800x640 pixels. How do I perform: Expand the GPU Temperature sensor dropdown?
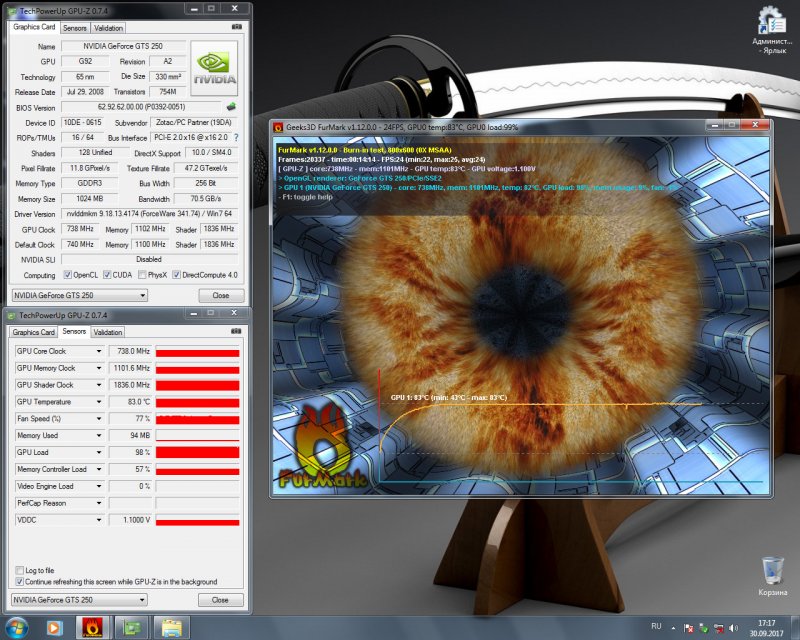point(98,401)
